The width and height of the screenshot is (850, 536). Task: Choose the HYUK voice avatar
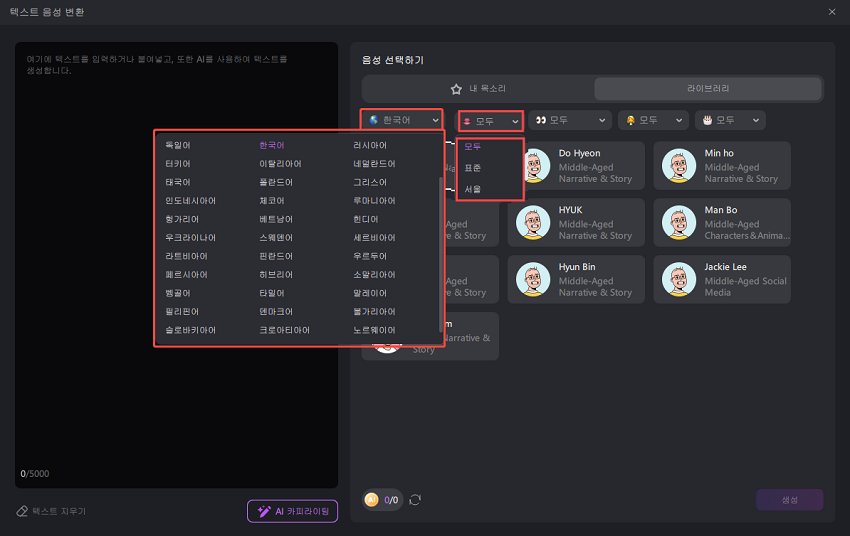[x=533, y=222]
